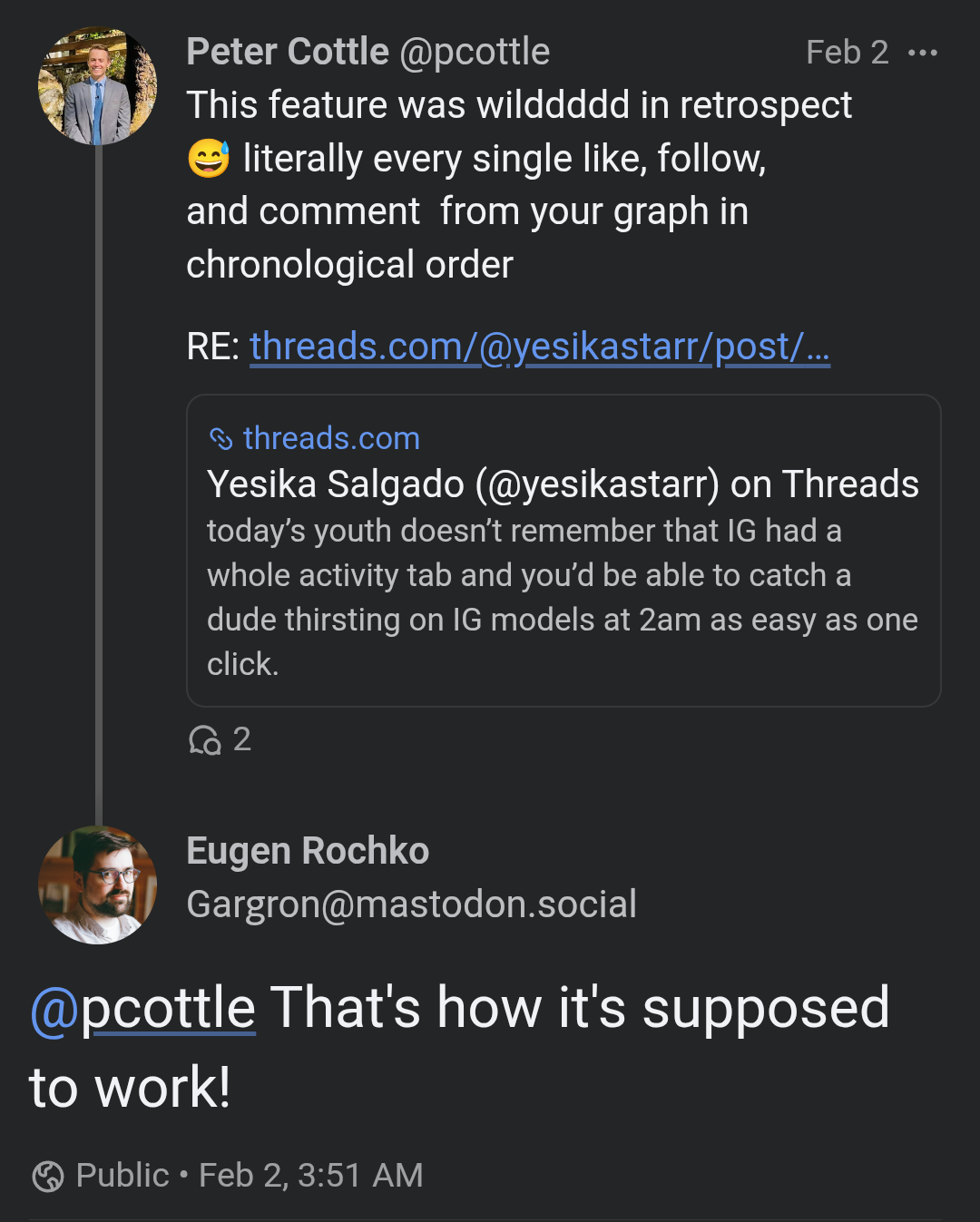Screen dimensions: 980x1222
Task: Click the @pcottle handle beside Peter's name
Action: (475, 53)
